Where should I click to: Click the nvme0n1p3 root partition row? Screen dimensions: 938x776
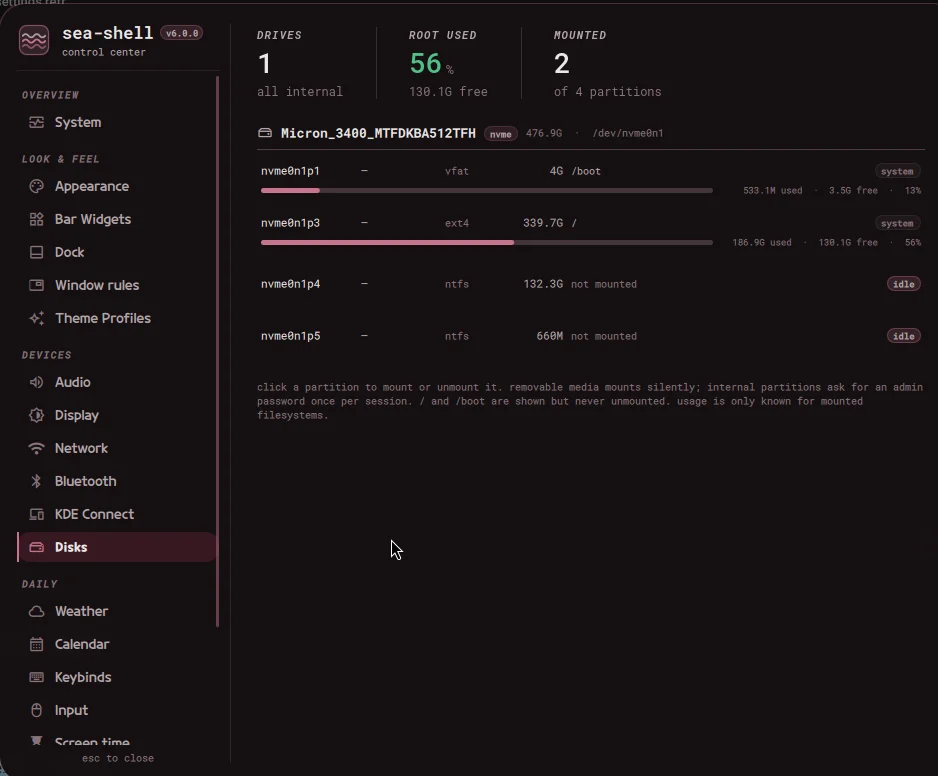pyautogui.click(x=590, y=232)
